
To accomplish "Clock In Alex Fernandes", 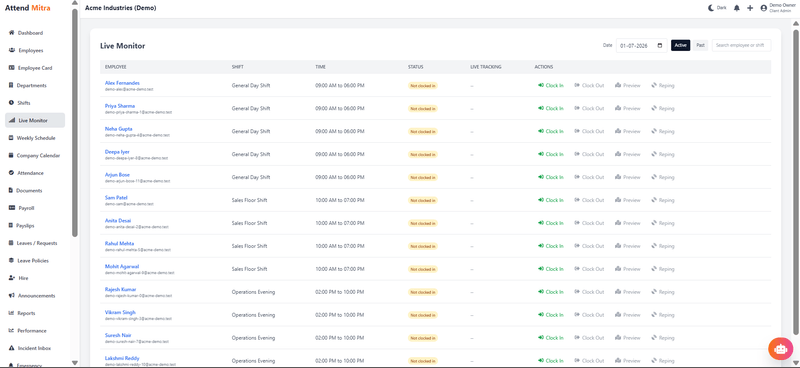I will (x=551, y=85).
